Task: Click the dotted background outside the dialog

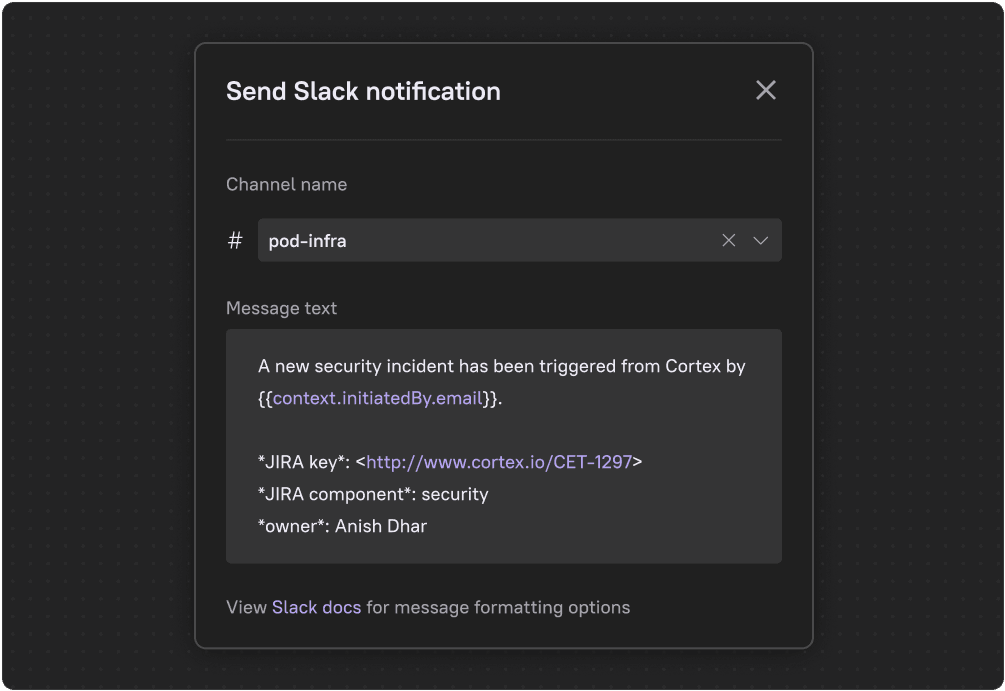Action: [96, 346]
